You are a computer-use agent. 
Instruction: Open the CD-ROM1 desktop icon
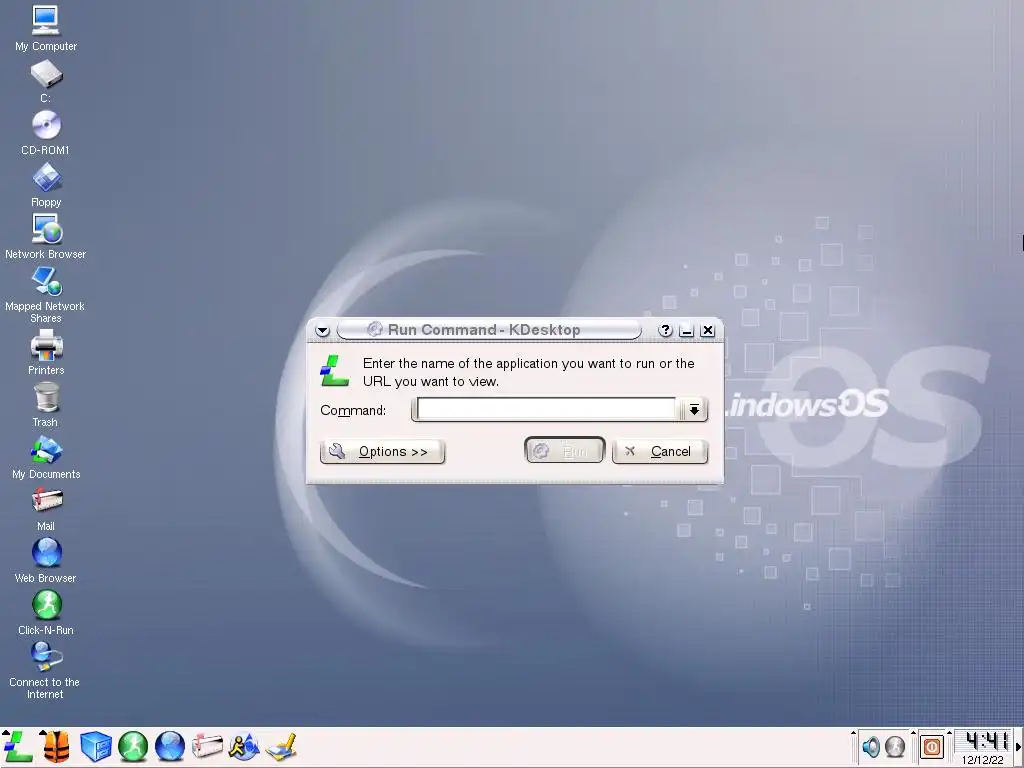click(x=46, y=133)
